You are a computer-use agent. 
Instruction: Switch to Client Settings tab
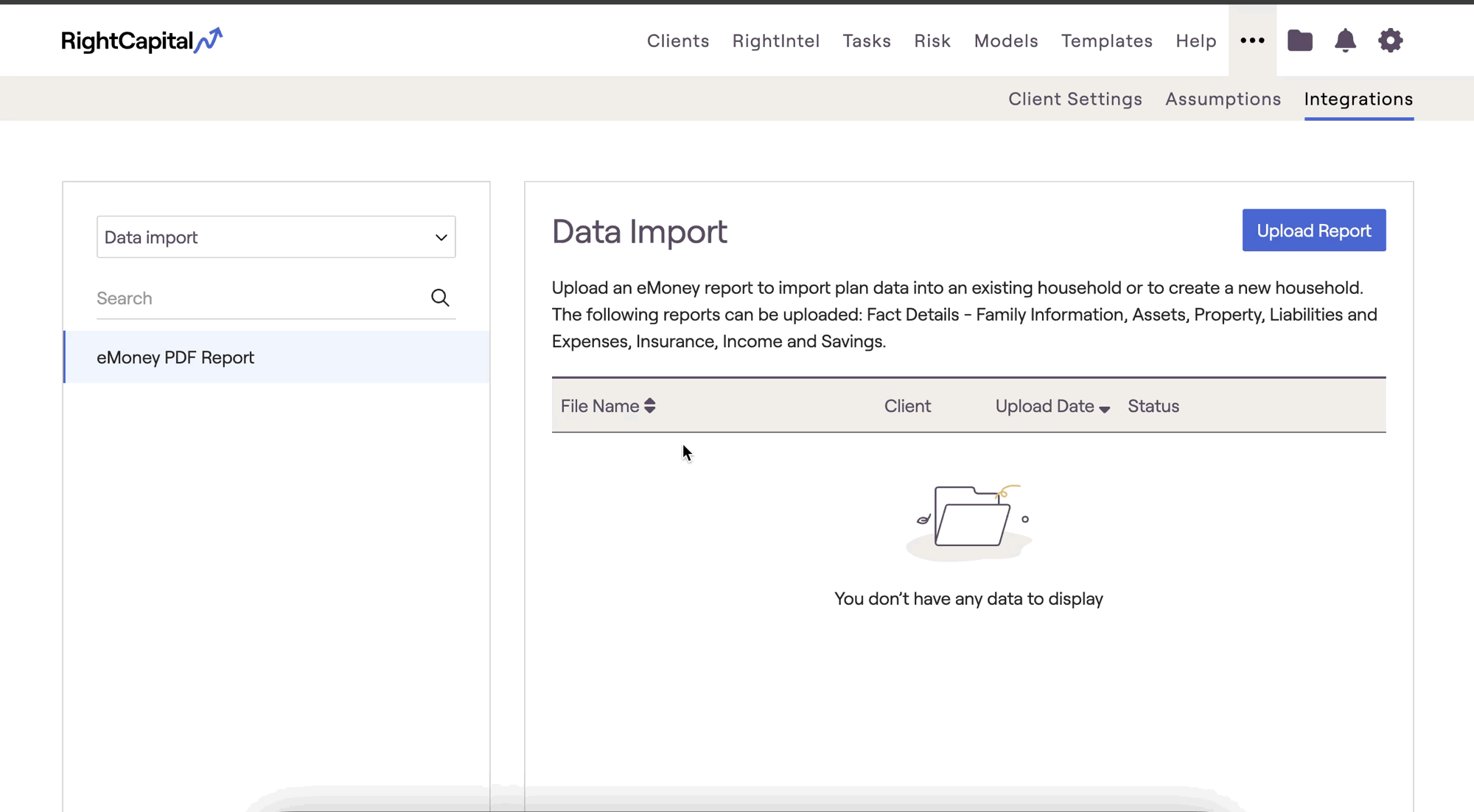[1075, 99]
